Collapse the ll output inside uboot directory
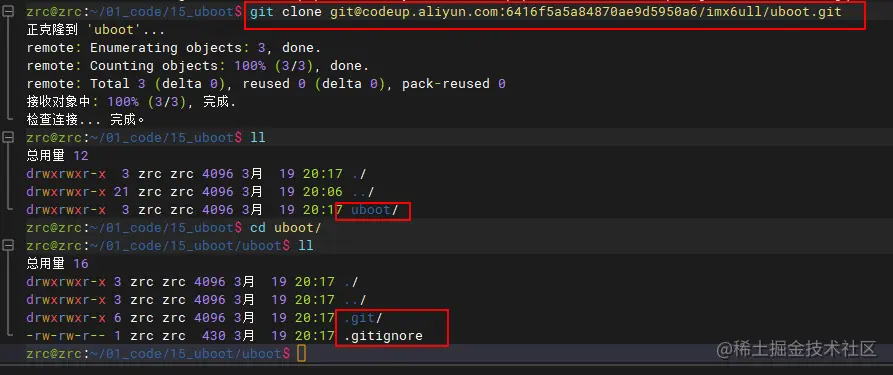The width and height of the screenshot is (893, 375). [x=8, y=246]
